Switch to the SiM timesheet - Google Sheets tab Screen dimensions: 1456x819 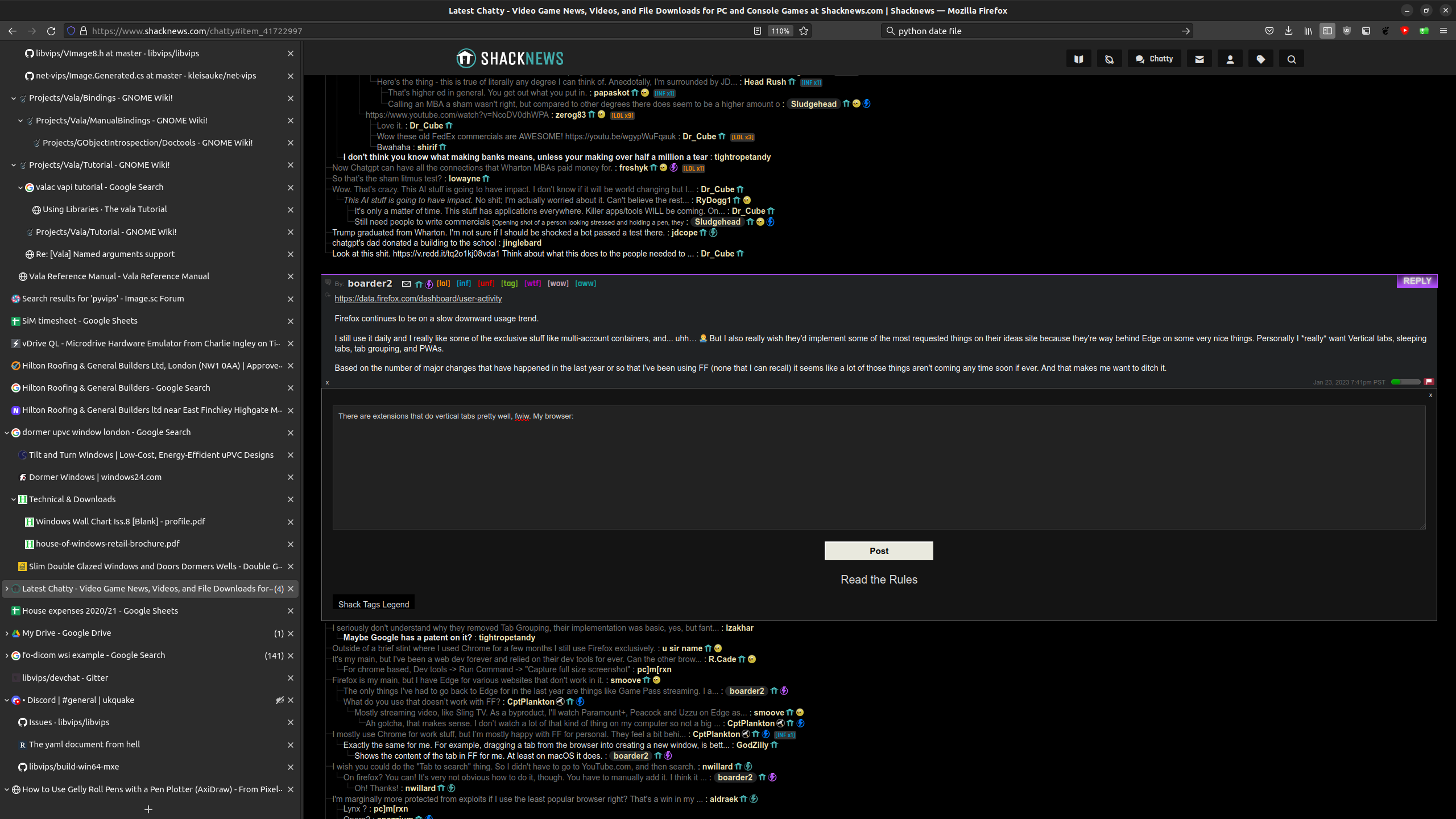point(150,321)
